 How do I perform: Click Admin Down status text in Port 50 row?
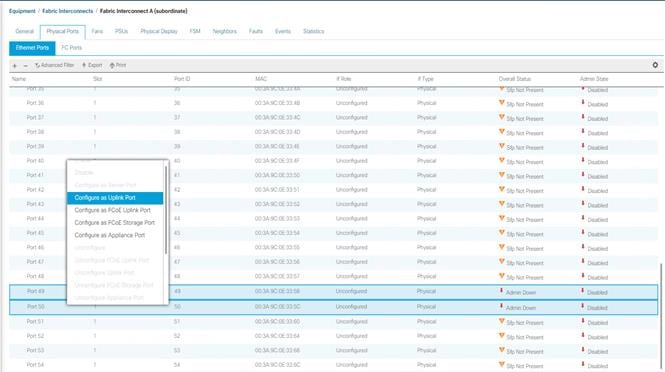point(521,308)
